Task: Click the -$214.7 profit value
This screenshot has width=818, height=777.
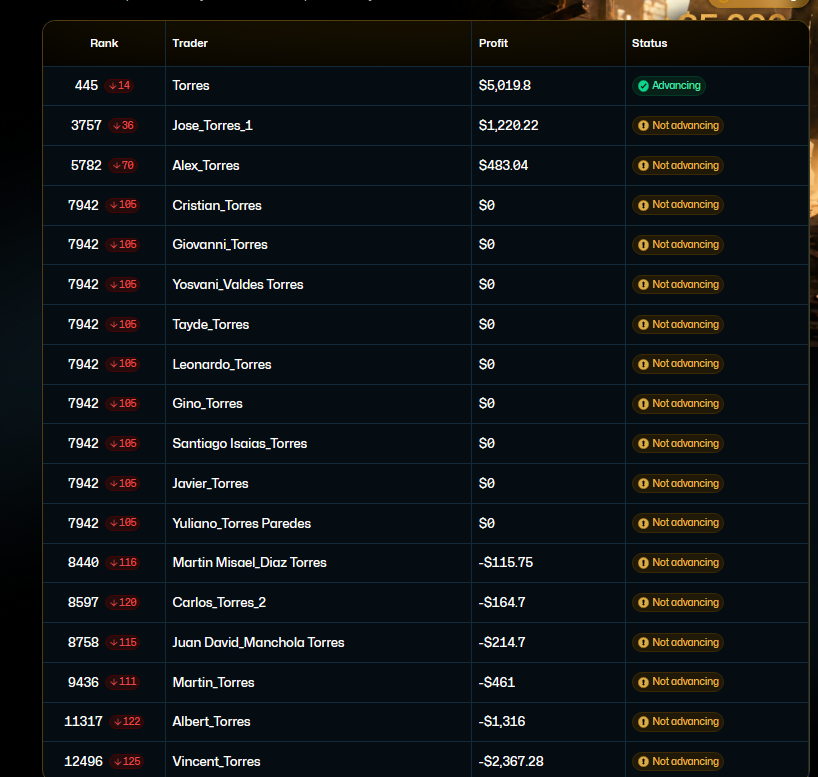Action: click(502, 642)
